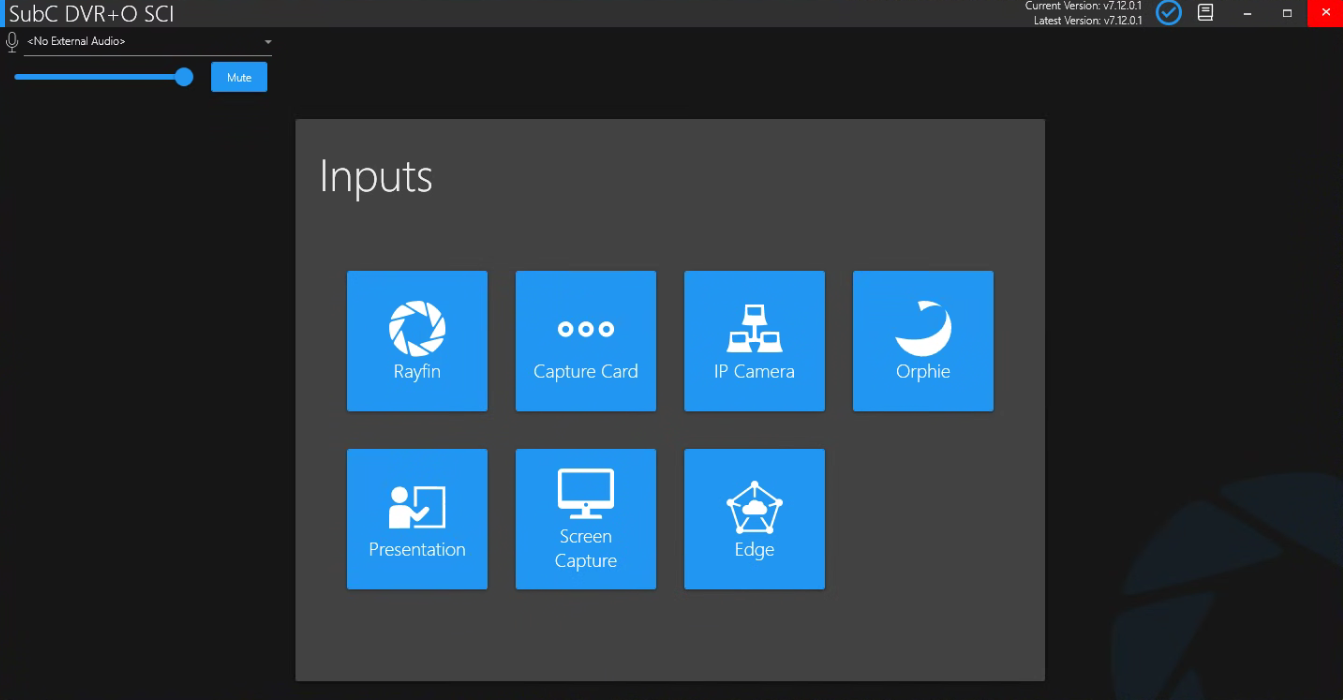
Task: Choose the Screen Capture monitor tile
Action: [586, 519]
